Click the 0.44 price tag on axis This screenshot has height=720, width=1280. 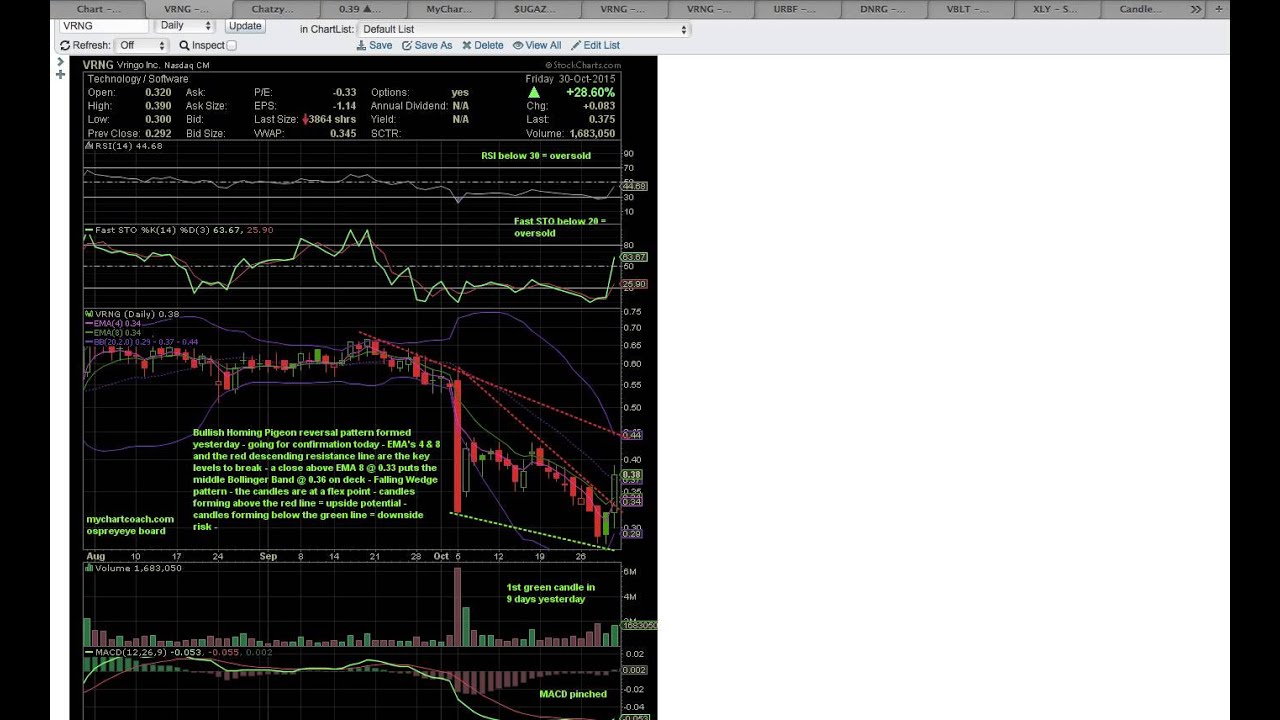pos(632,435)
